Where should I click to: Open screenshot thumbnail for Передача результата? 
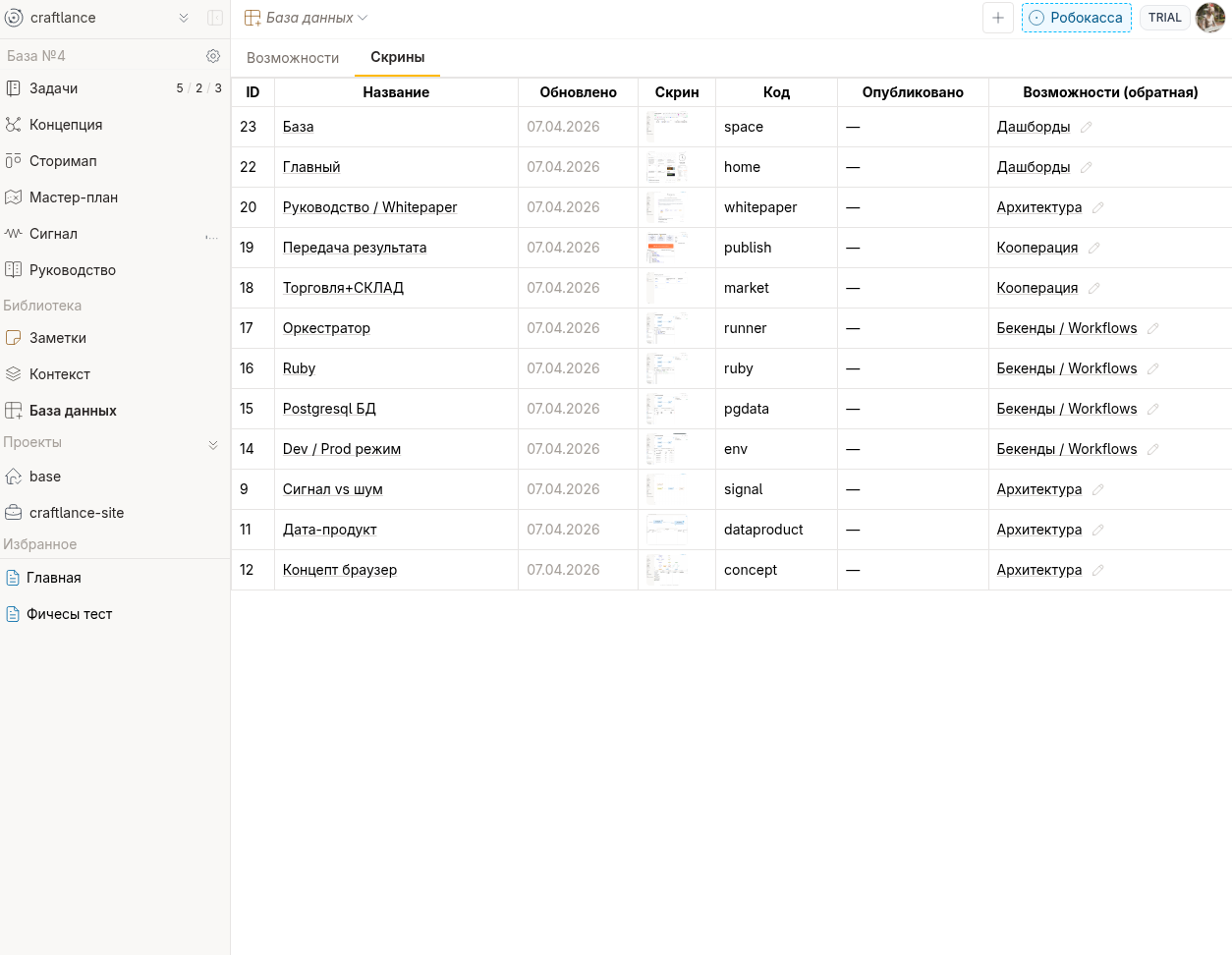pyautogui.click(x=667, y=248)
